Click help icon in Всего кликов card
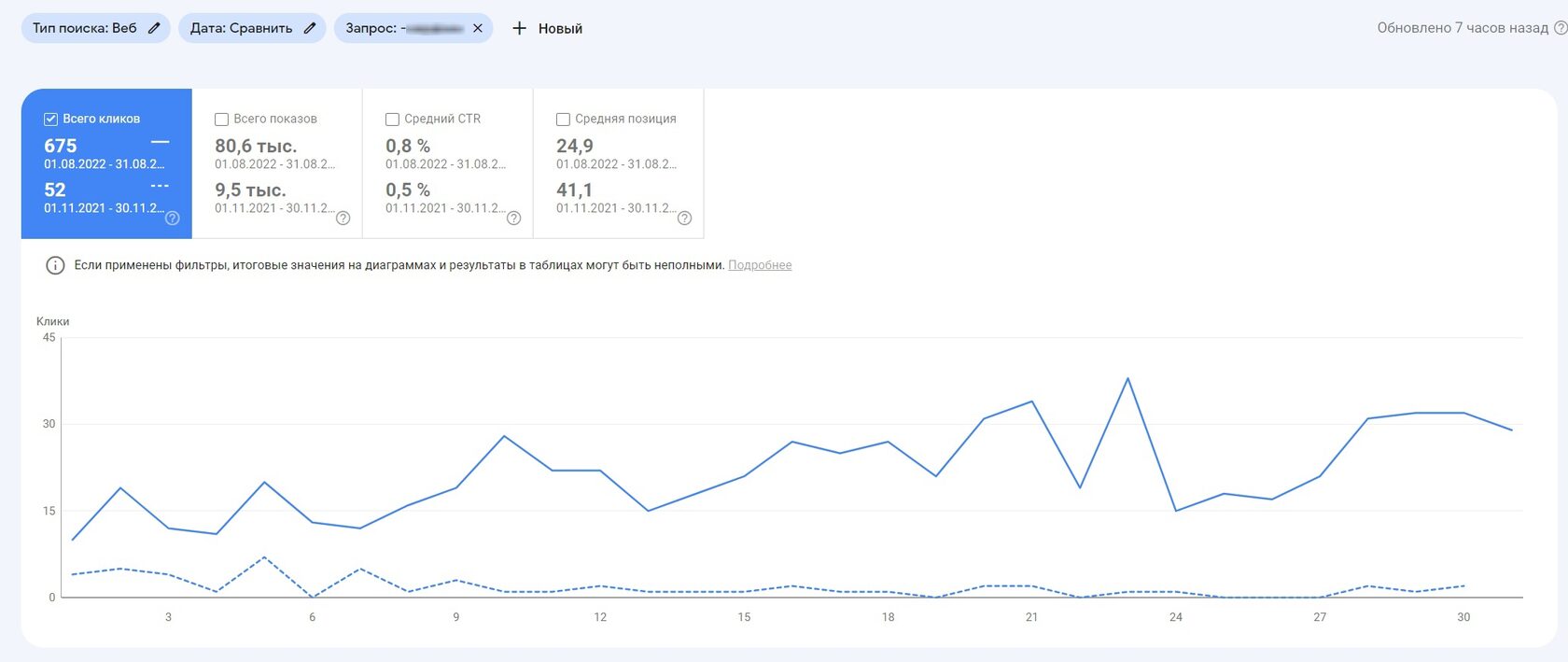The height and width of the screenshot is (662, 1568). coord(173,218)
